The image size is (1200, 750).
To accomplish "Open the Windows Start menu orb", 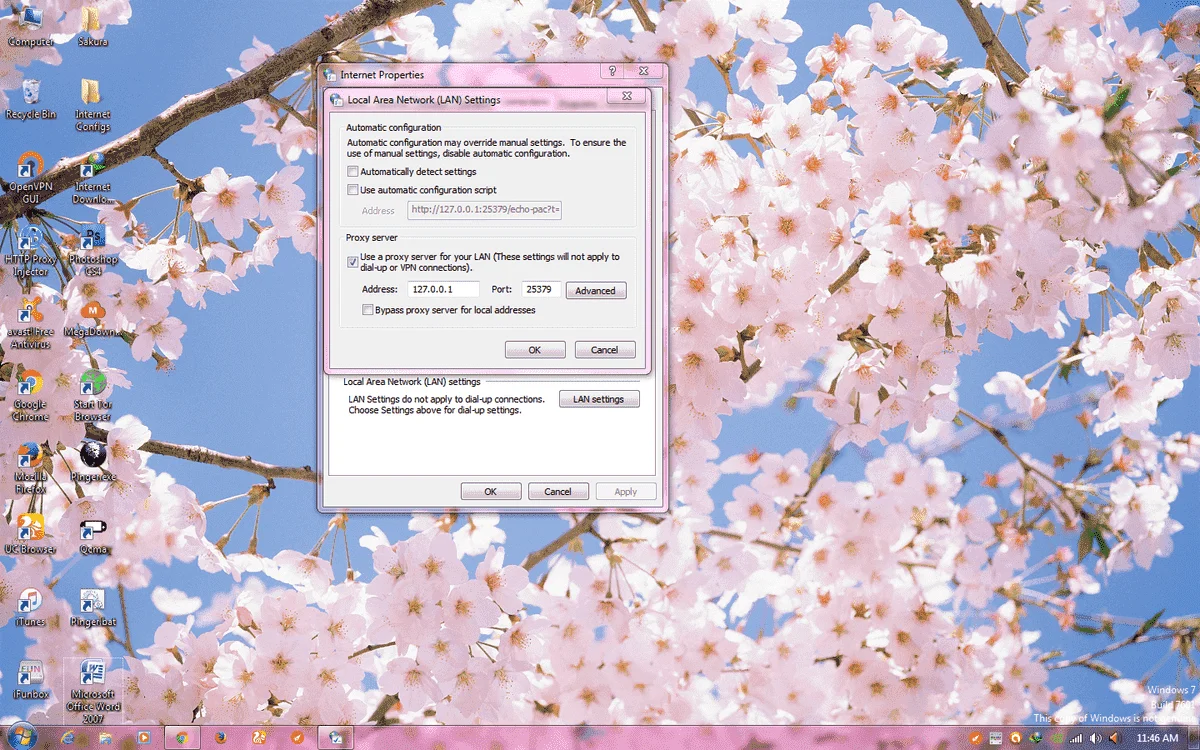I will coord(22,737).
